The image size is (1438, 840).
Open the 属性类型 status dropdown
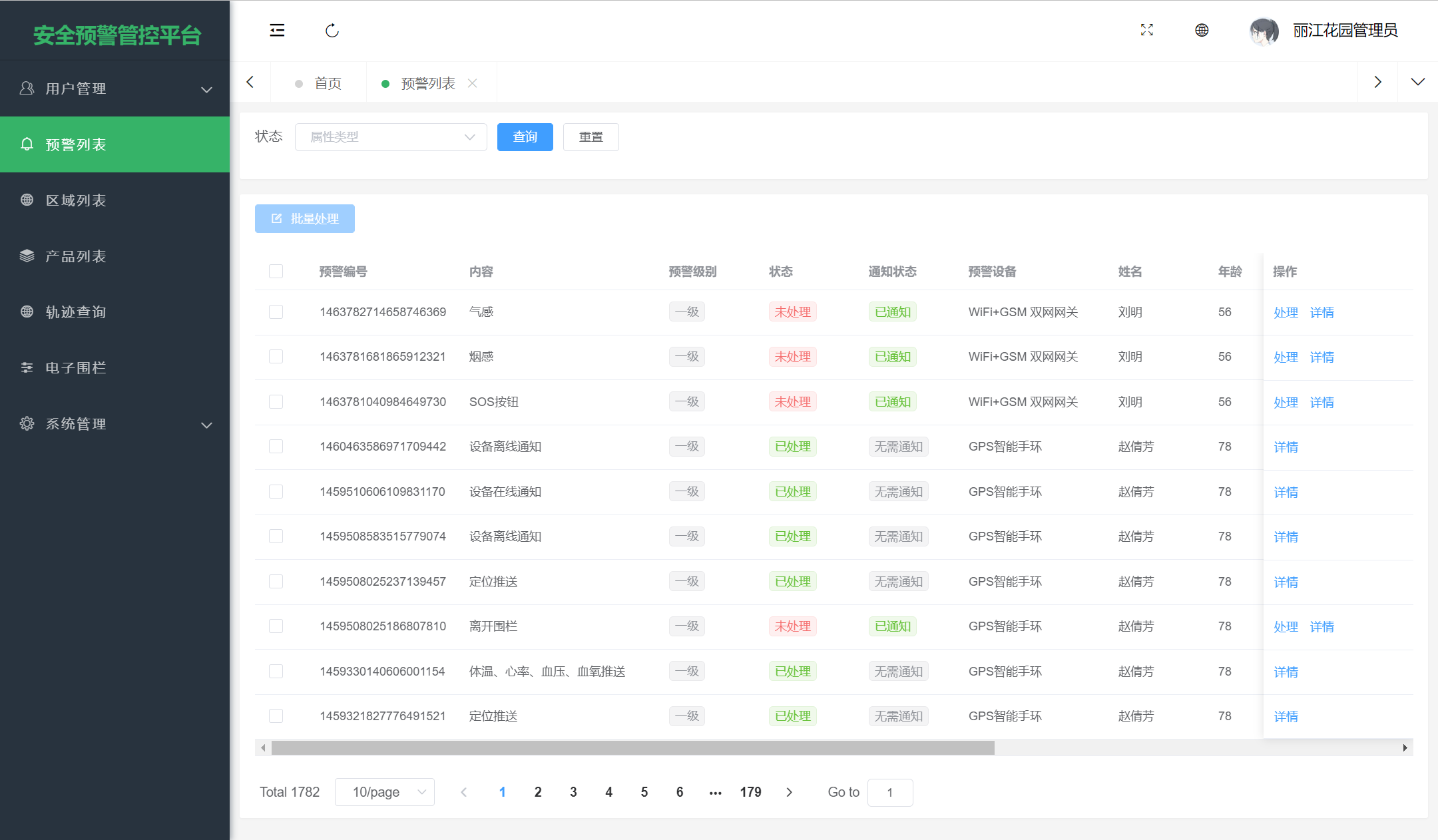pos(391,136)
